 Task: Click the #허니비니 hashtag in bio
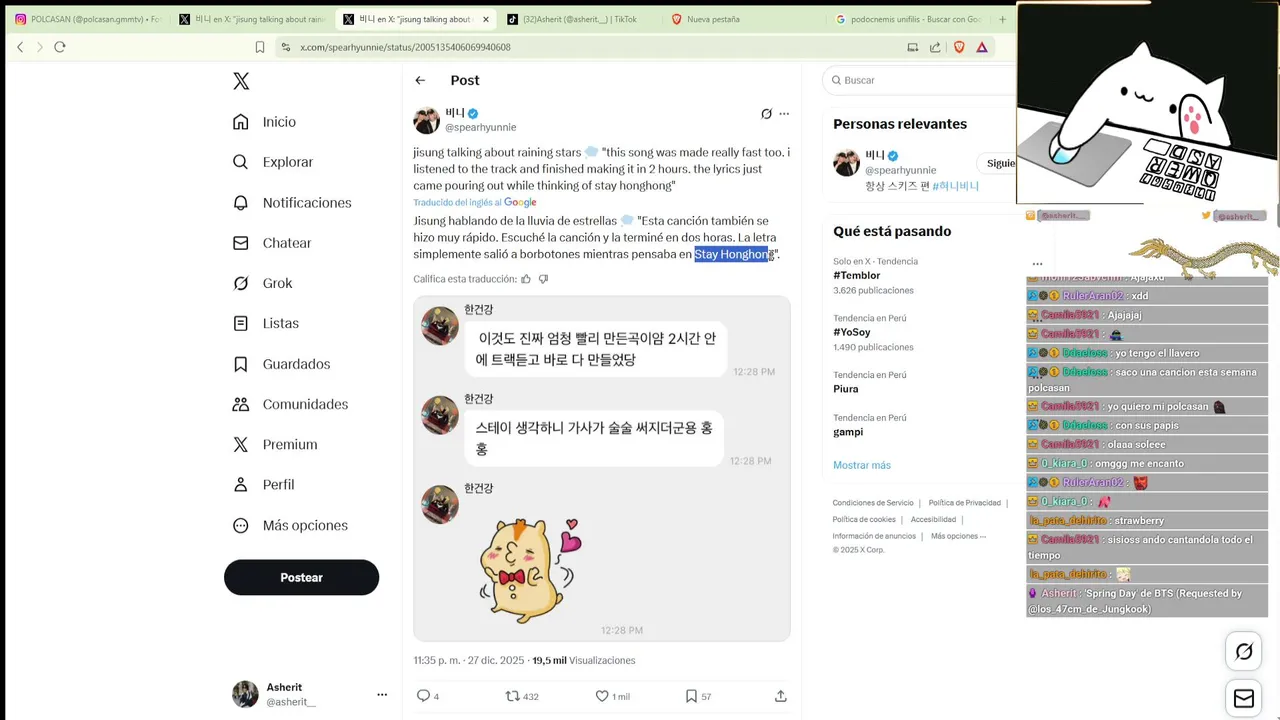coord(955,186)
